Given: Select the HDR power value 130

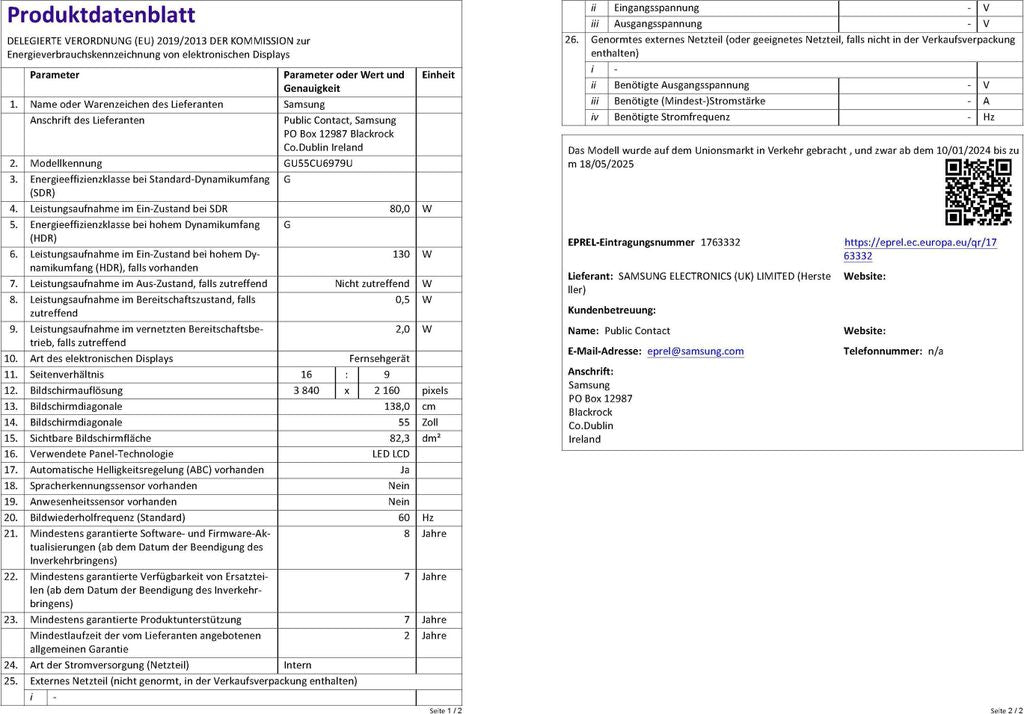Looking at the screenshot, I should [x=401, y=254].
